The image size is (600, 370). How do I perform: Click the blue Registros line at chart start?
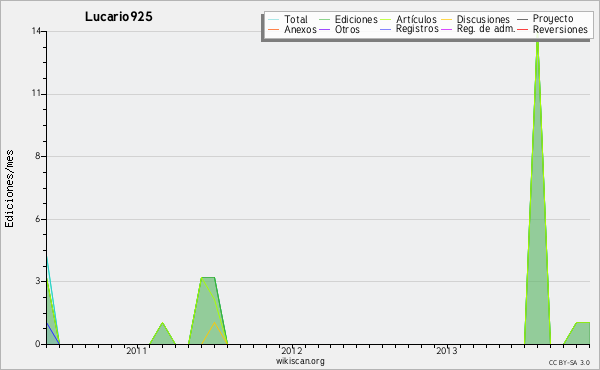[x=53, y=333]
